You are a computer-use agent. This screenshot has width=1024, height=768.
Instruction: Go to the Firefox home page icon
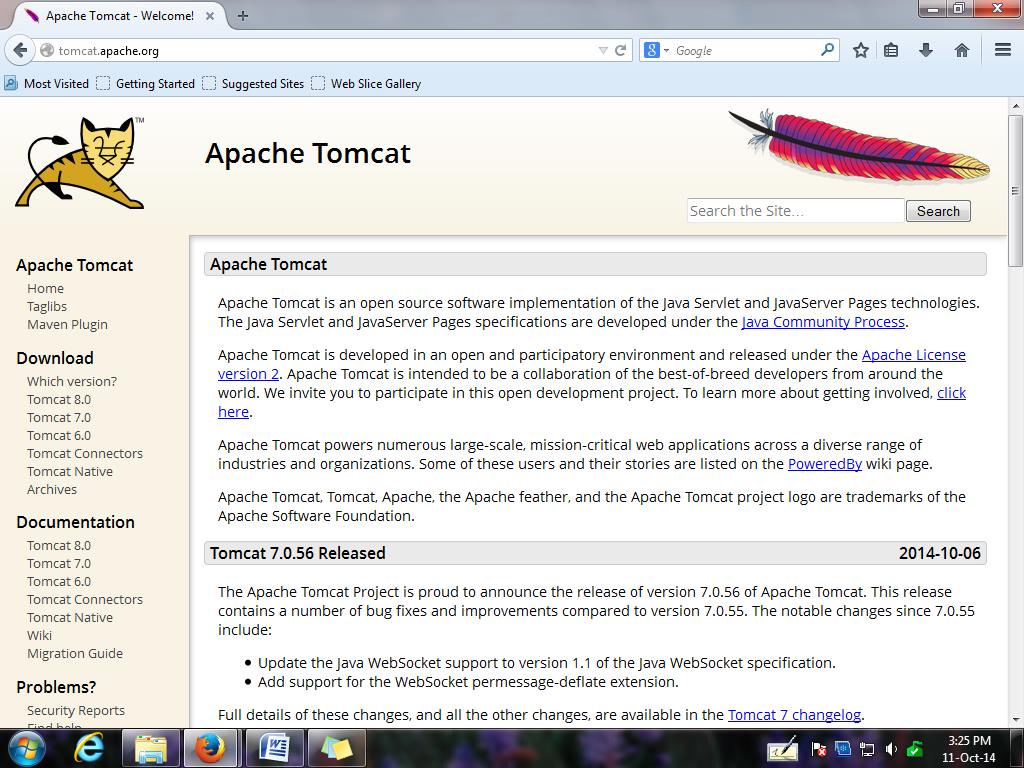[962, 50]
